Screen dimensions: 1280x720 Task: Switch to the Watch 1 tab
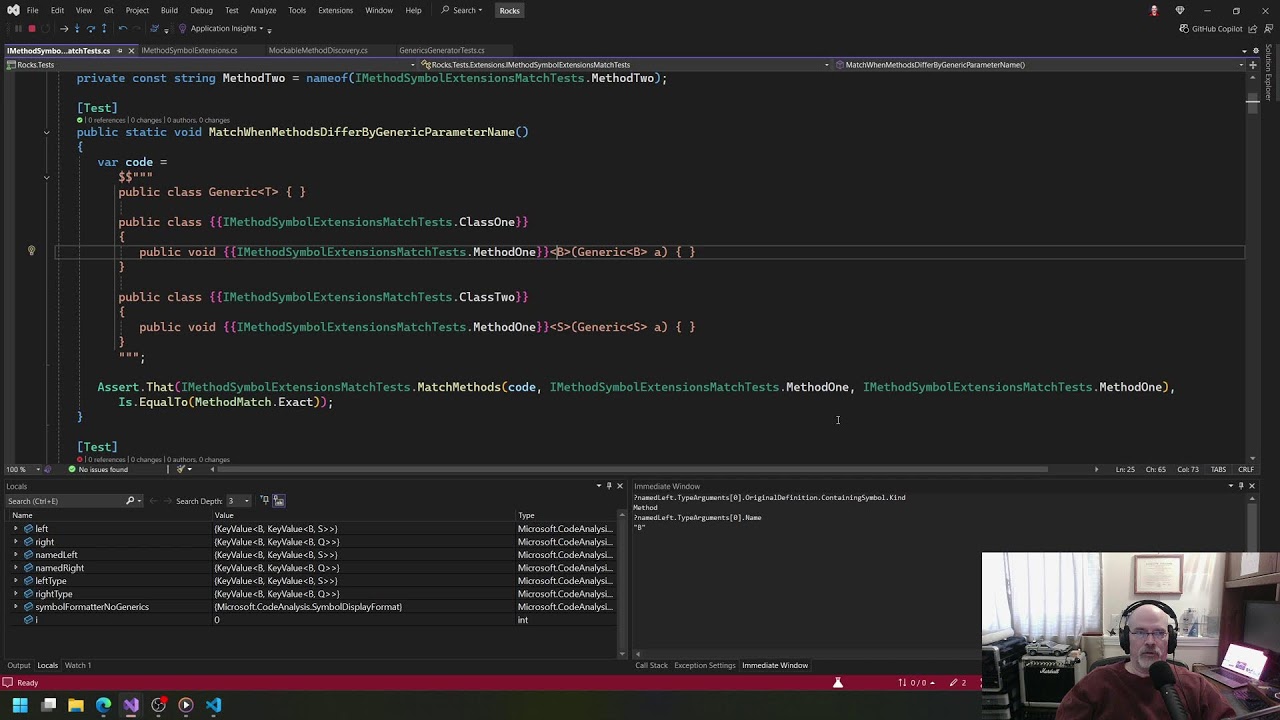point(78,665)
